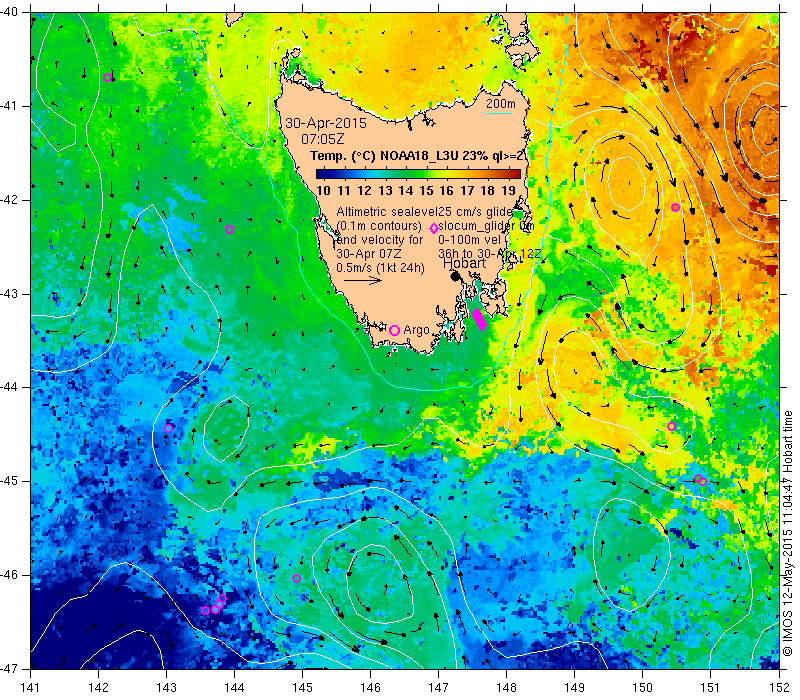Click the '141' longitude axis label

(x=31, y=687)
